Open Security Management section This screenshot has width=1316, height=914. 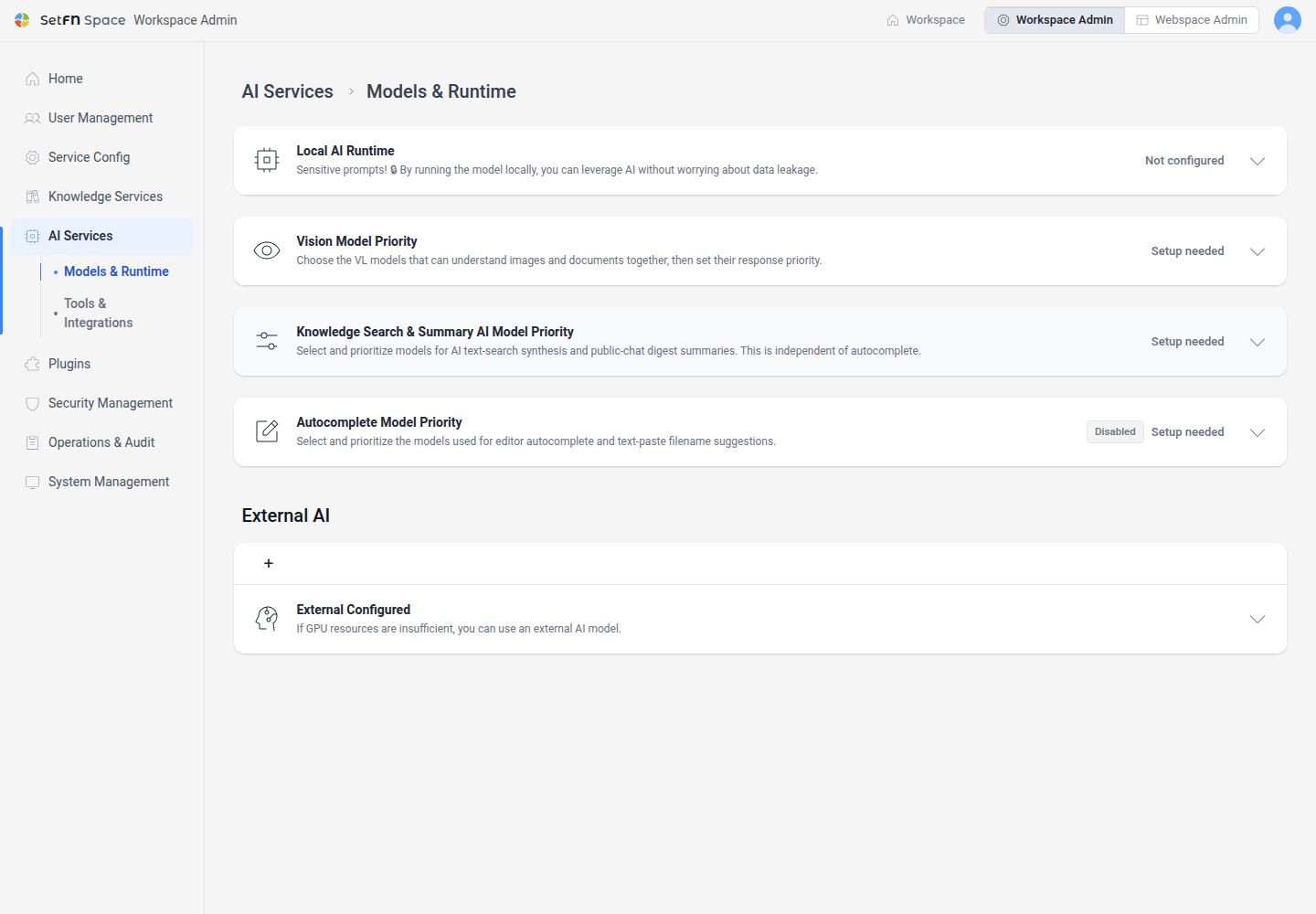pos(102,403)
